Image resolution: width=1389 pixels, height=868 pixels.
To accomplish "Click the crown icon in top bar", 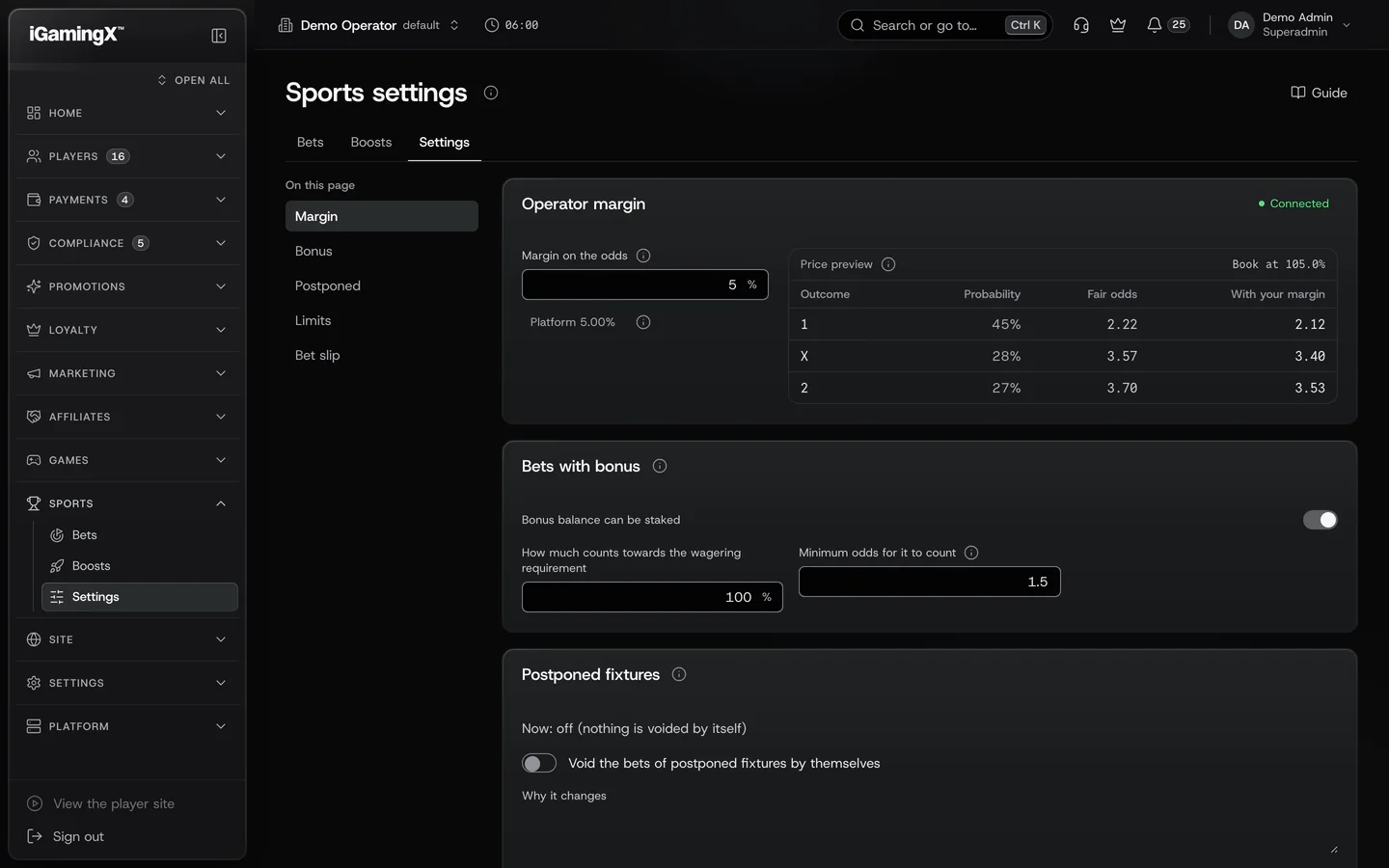I will coord(1118,25).
